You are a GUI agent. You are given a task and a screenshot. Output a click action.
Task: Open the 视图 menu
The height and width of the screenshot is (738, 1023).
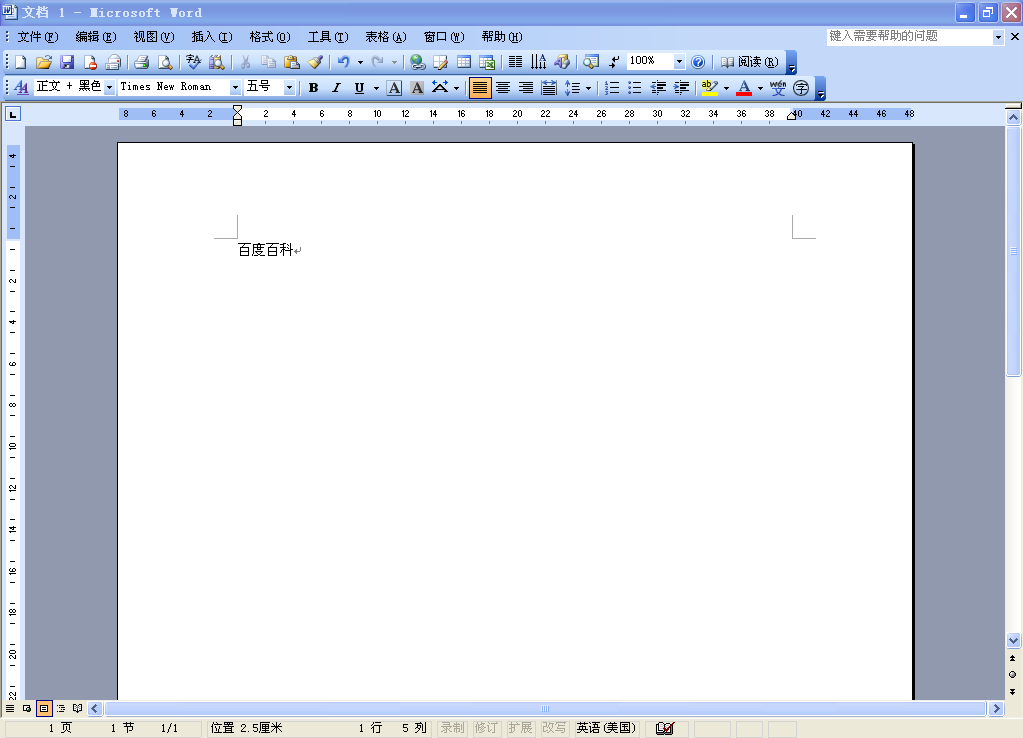coord(154,37)
